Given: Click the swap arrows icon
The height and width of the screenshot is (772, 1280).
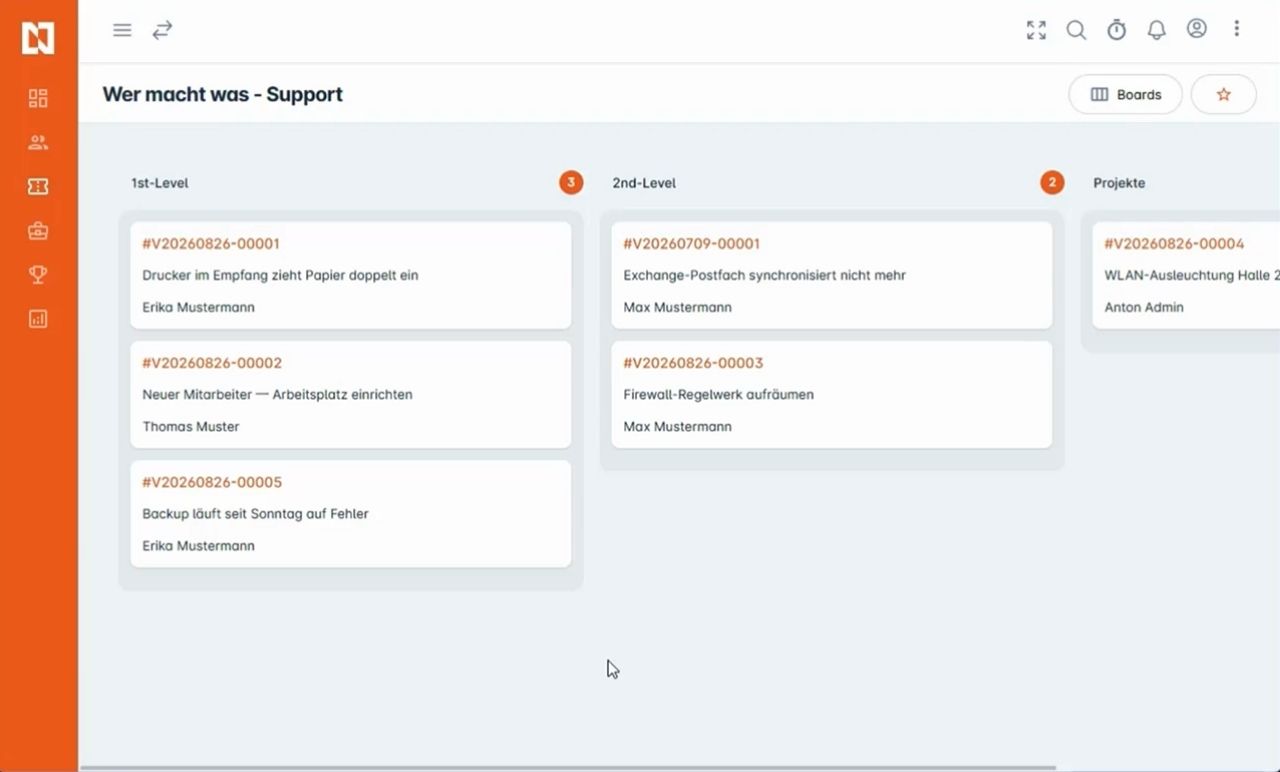Looking at the screenshot, I should [162, 30].
